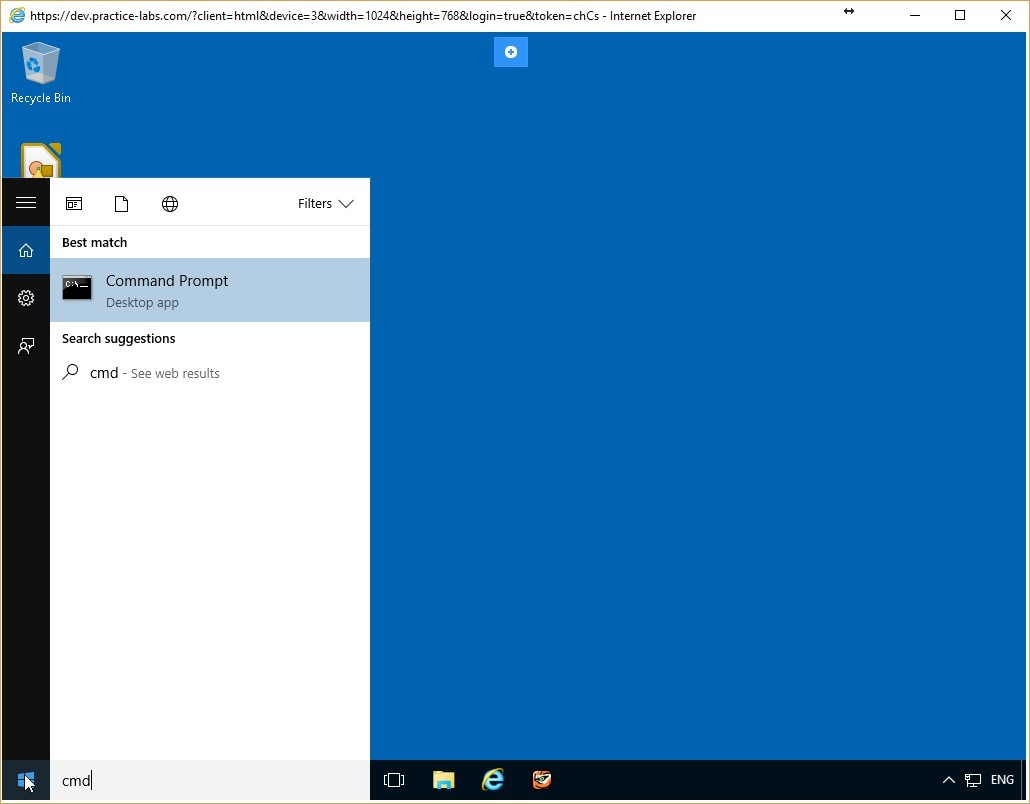The image size is (1030, 804).
Task: Select the ENG language indicator
Action: coord(1001,780)
